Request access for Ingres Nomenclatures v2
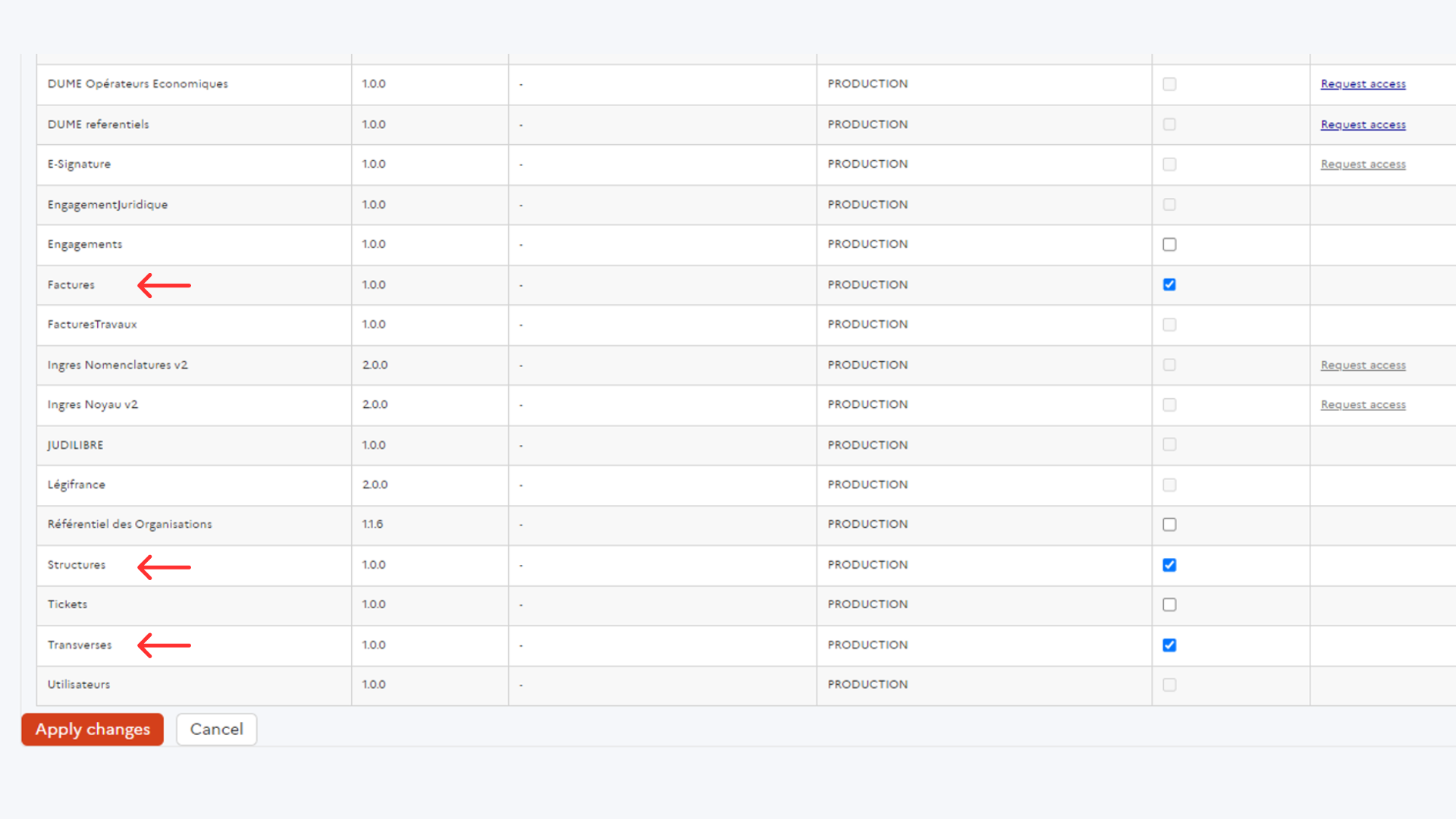The height and width of the screenshot is (819, 1456). point(1363,366)
